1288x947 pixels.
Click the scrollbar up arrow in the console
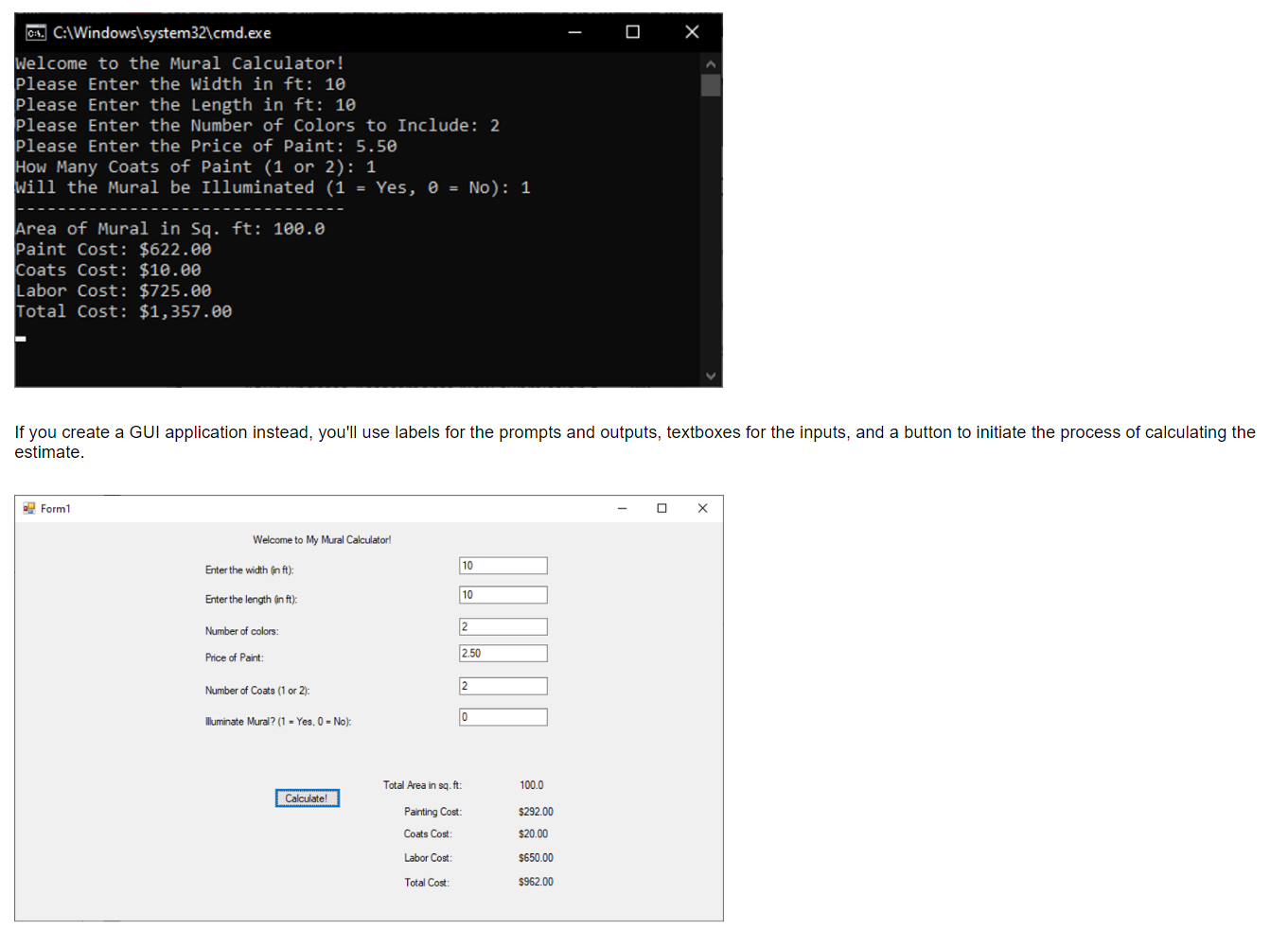pos(710,63)
